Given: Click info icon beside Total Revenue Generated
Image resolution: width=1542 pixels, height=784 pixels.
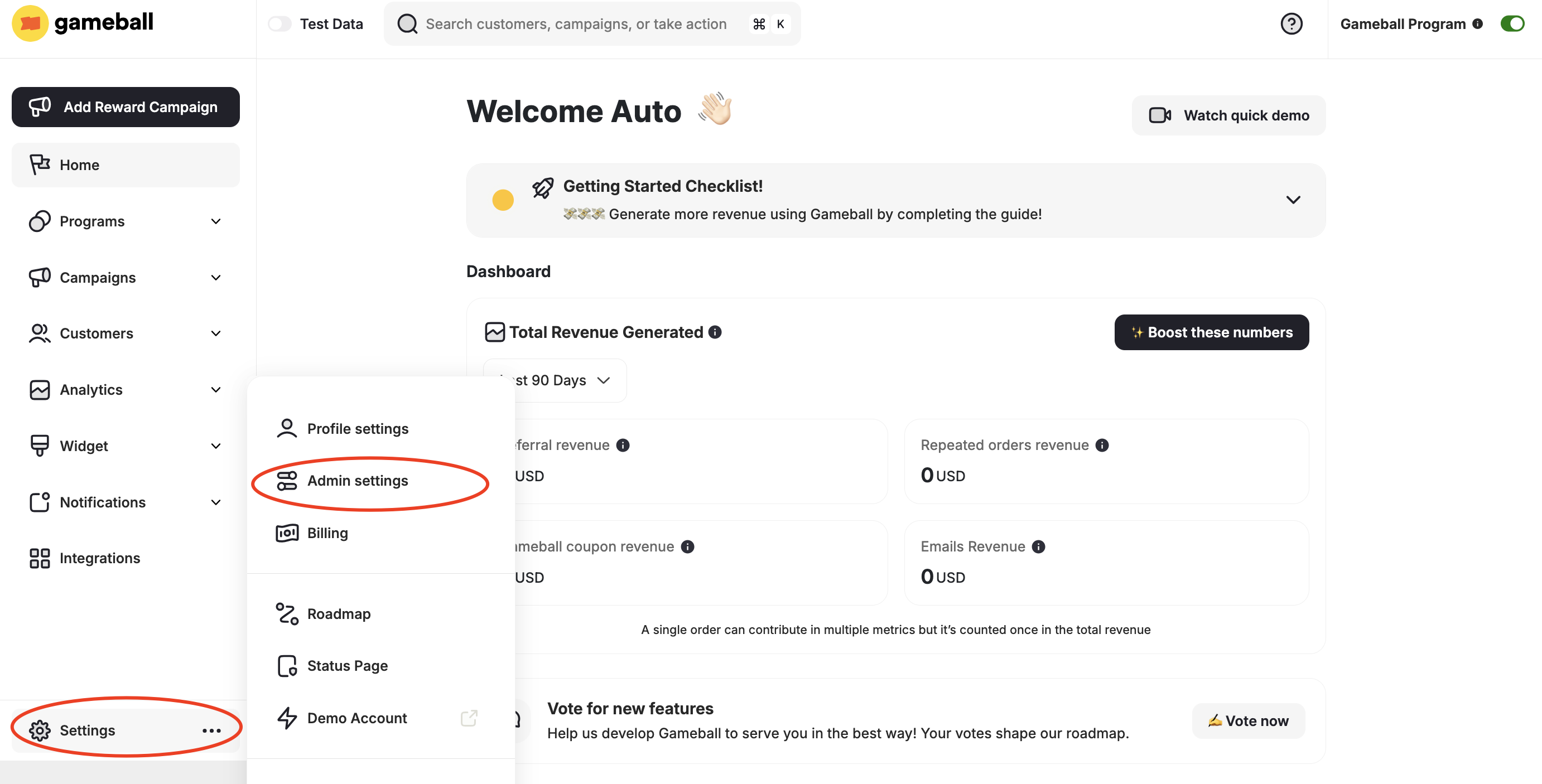Looking at the screenshot, I should pos(715,332).
